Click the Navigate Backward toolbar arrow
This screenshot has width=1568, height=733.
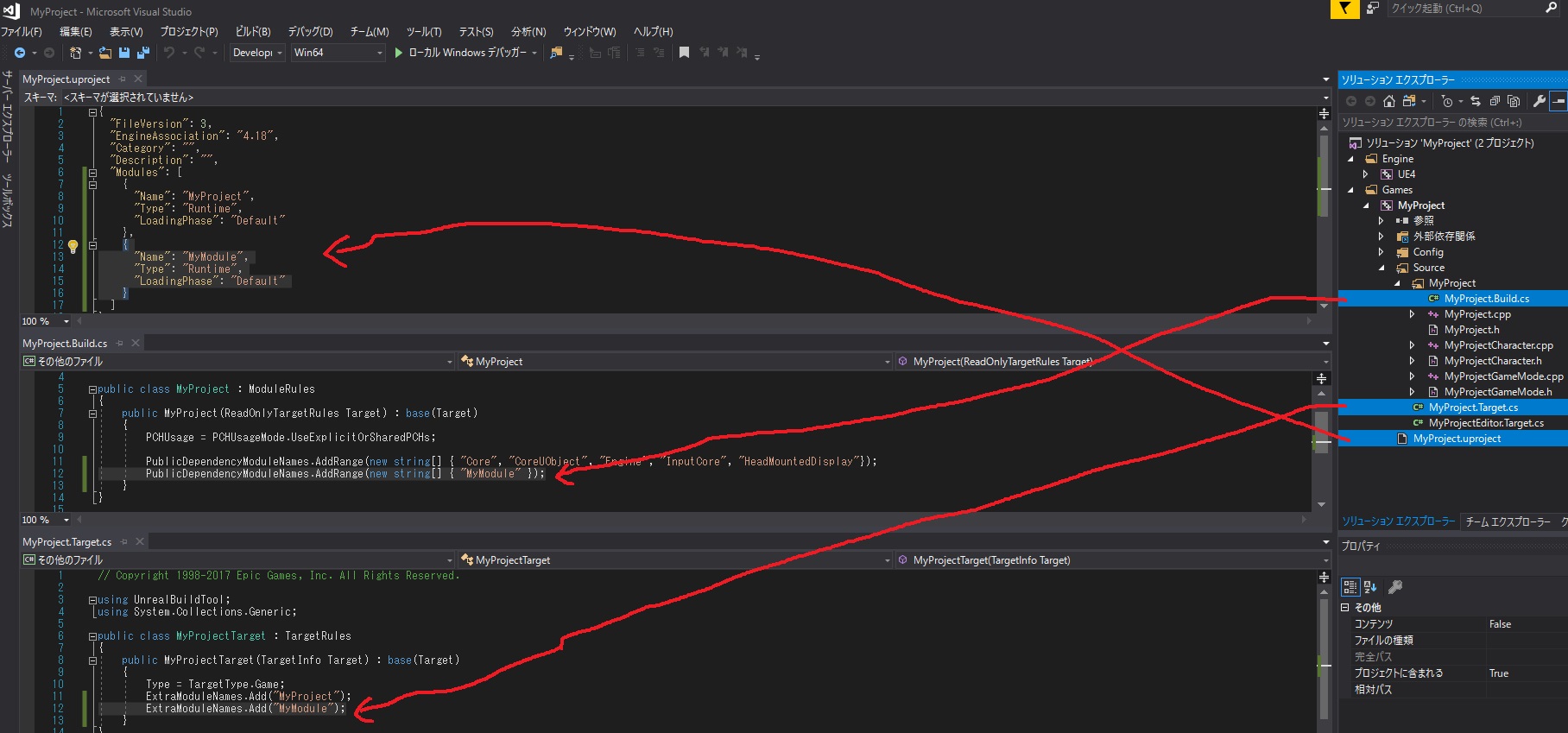click(20, 53)
